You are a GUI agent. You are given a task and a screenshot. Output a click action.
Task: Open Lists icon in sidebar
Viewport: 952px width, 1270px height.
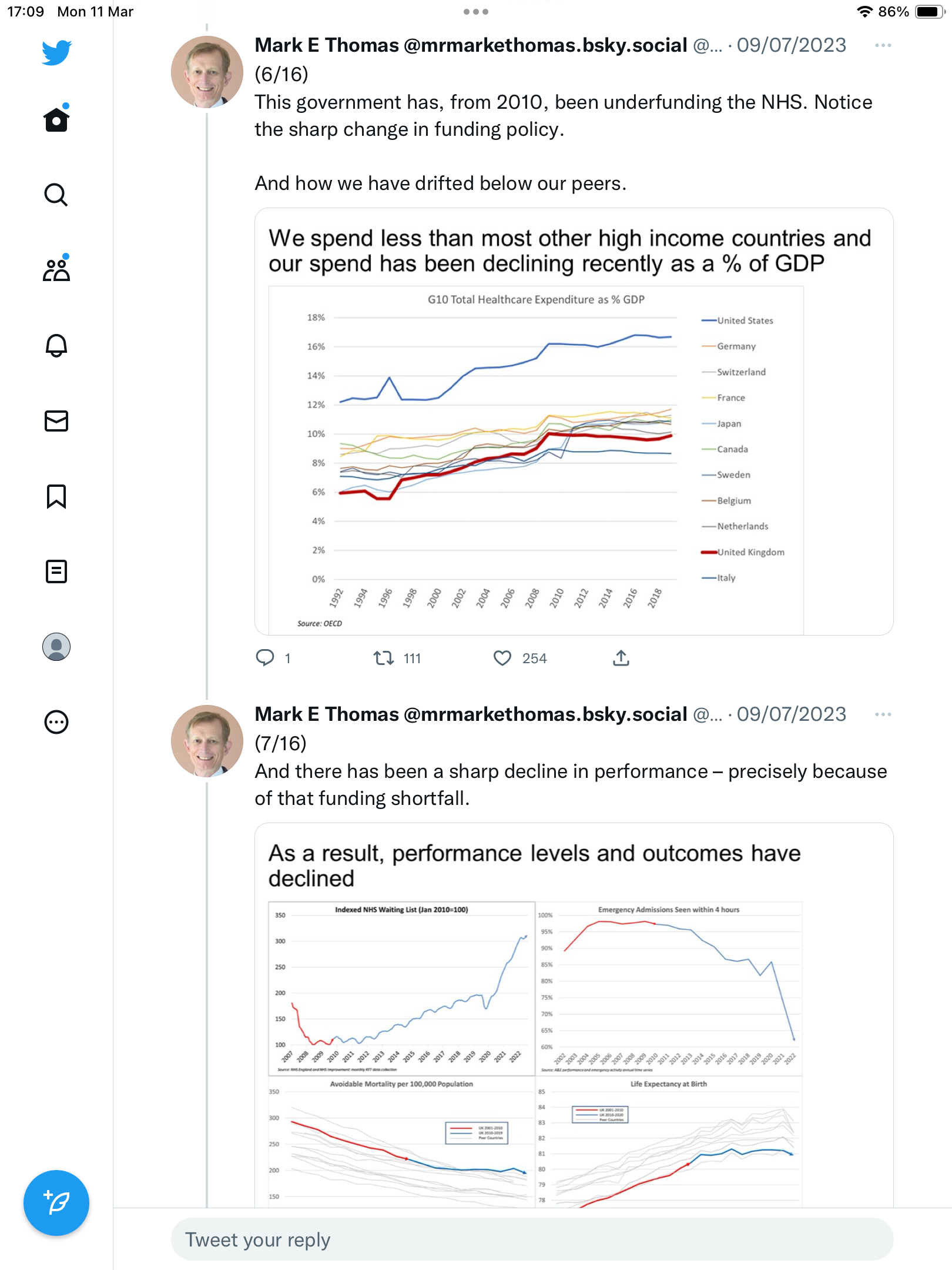coord(56,571)
